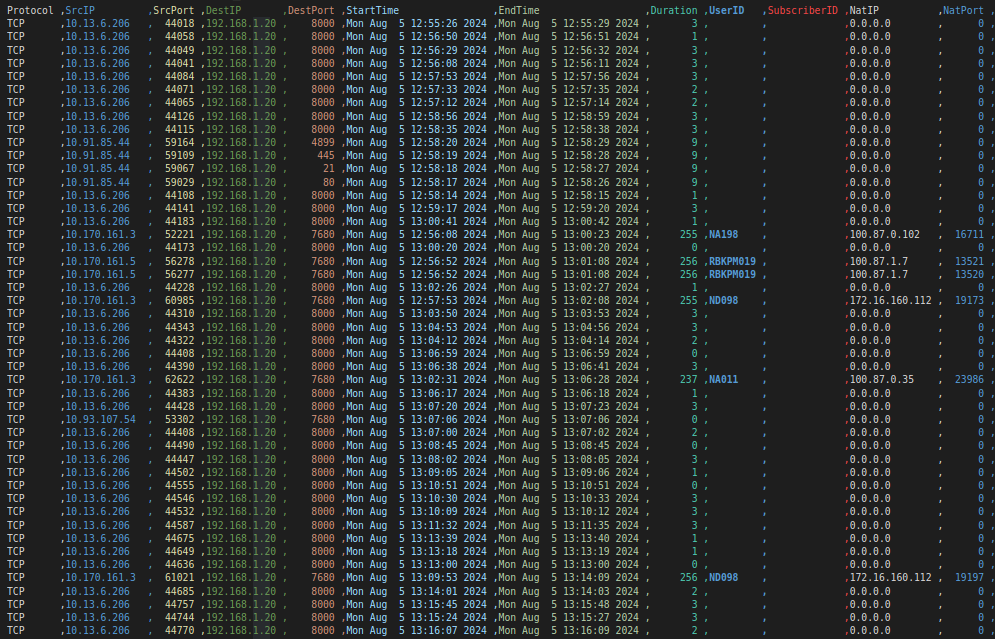Select destination port 80 value
The image size is (995, 639).
coord(328,181)
